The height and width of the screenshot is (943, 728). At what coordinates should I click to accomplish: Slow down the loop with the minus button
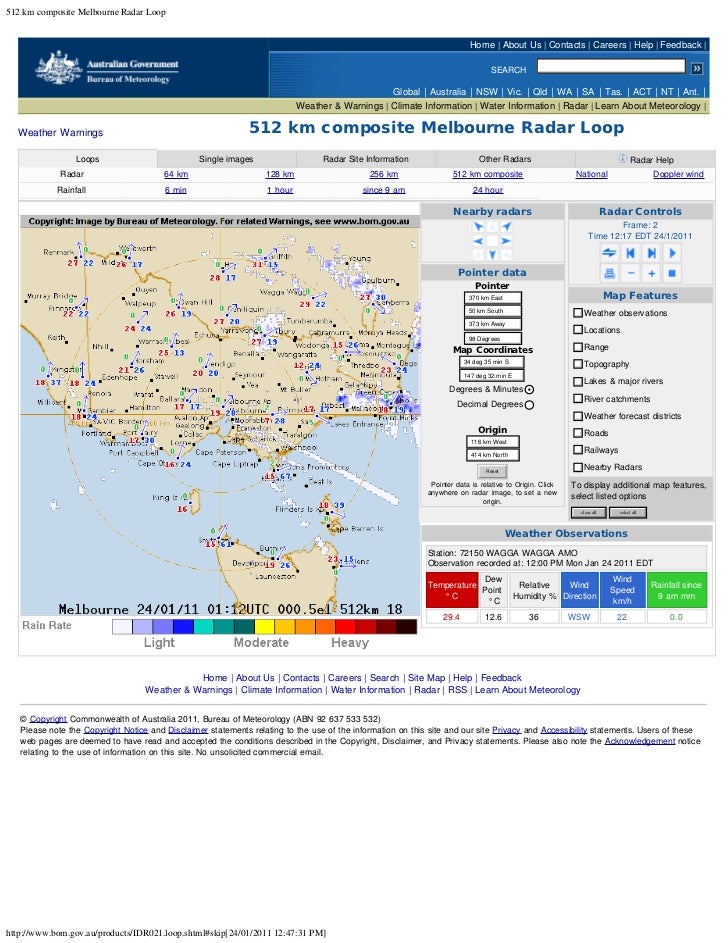631,274
